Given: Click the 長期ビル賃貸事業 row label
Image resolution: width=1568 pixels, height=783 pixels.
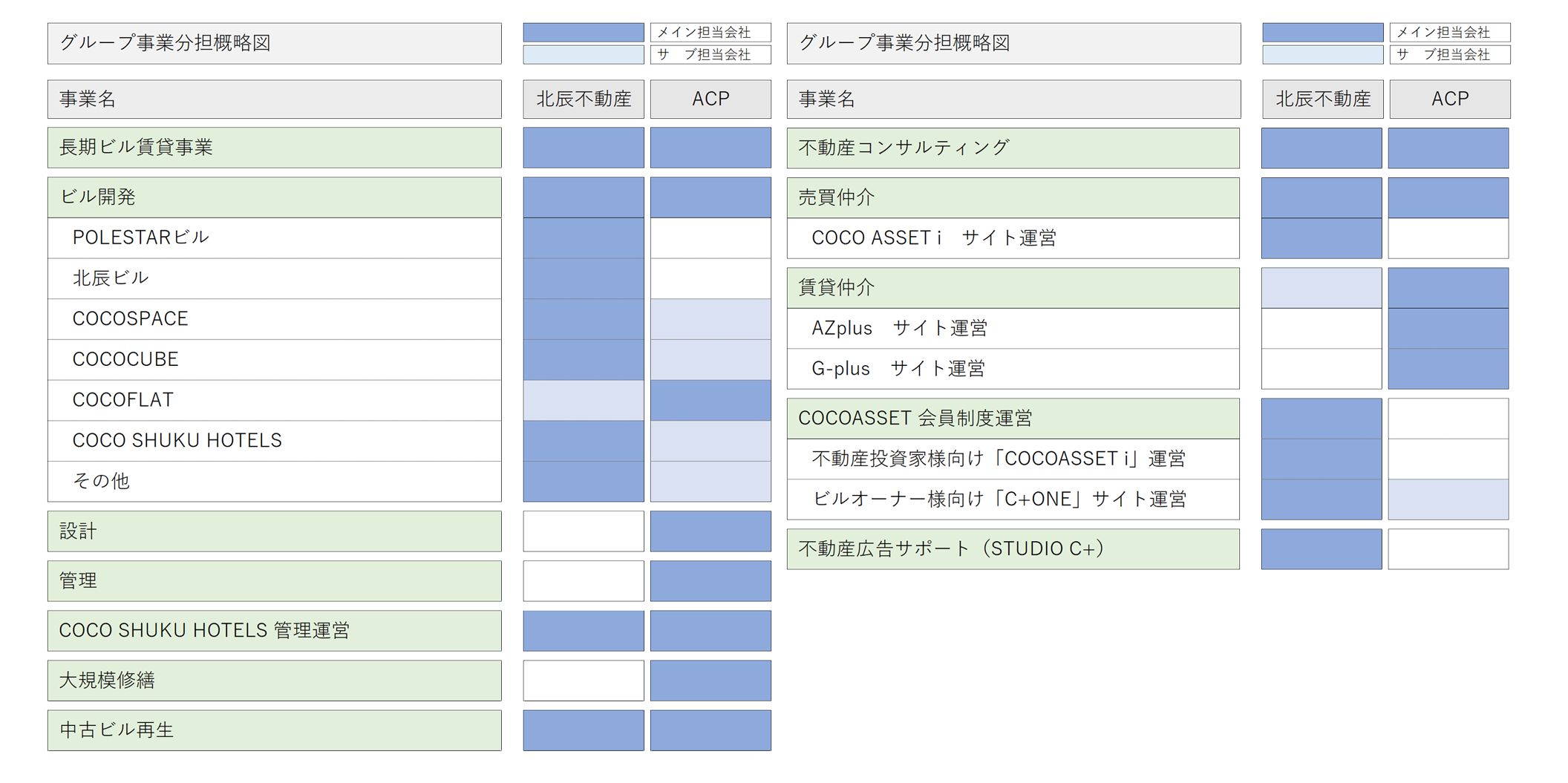Looking at the screenshot, I should tap(275, 148).
